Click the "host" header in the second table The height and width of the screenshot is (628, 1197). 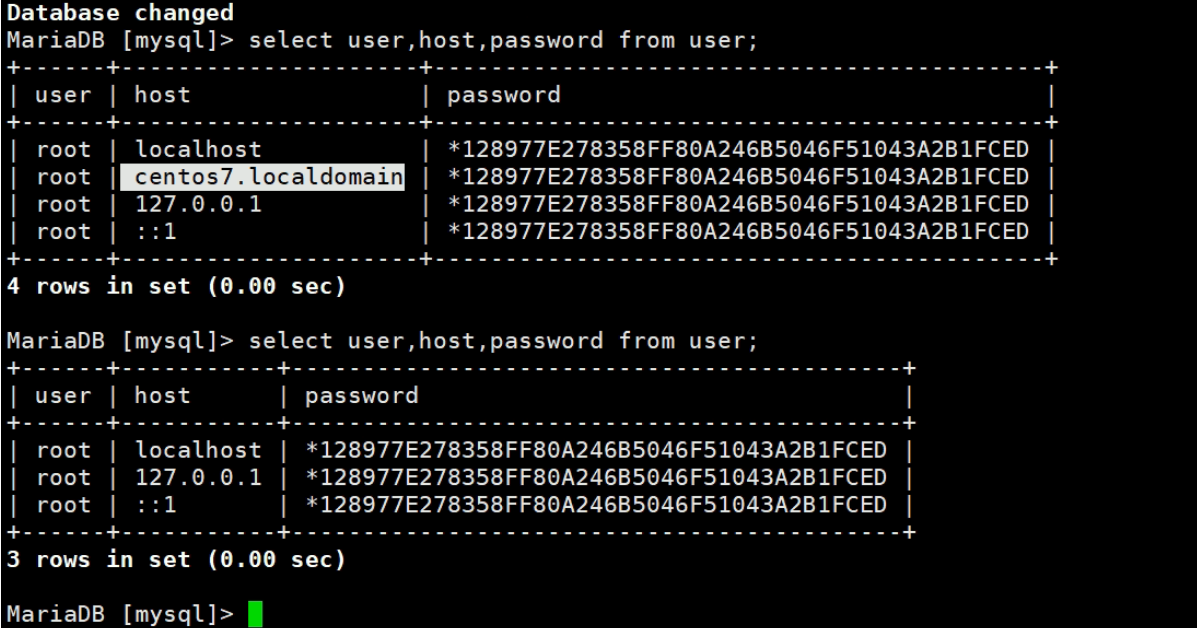(x=162, y=395)
